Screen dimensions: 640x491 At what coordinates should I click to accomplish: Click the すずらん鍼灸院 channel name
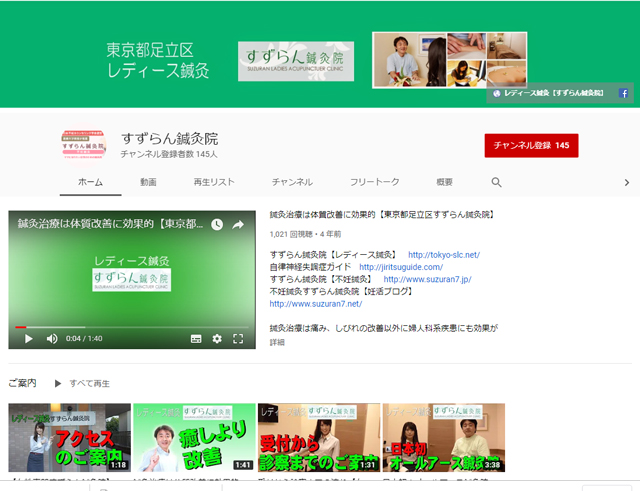click(169, 139)
